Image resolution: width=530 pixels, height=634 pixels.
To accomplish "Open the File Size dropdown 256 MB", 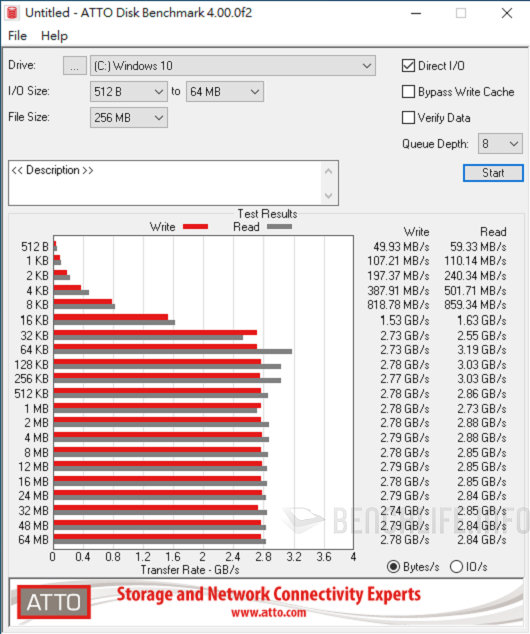I will 129,118.
